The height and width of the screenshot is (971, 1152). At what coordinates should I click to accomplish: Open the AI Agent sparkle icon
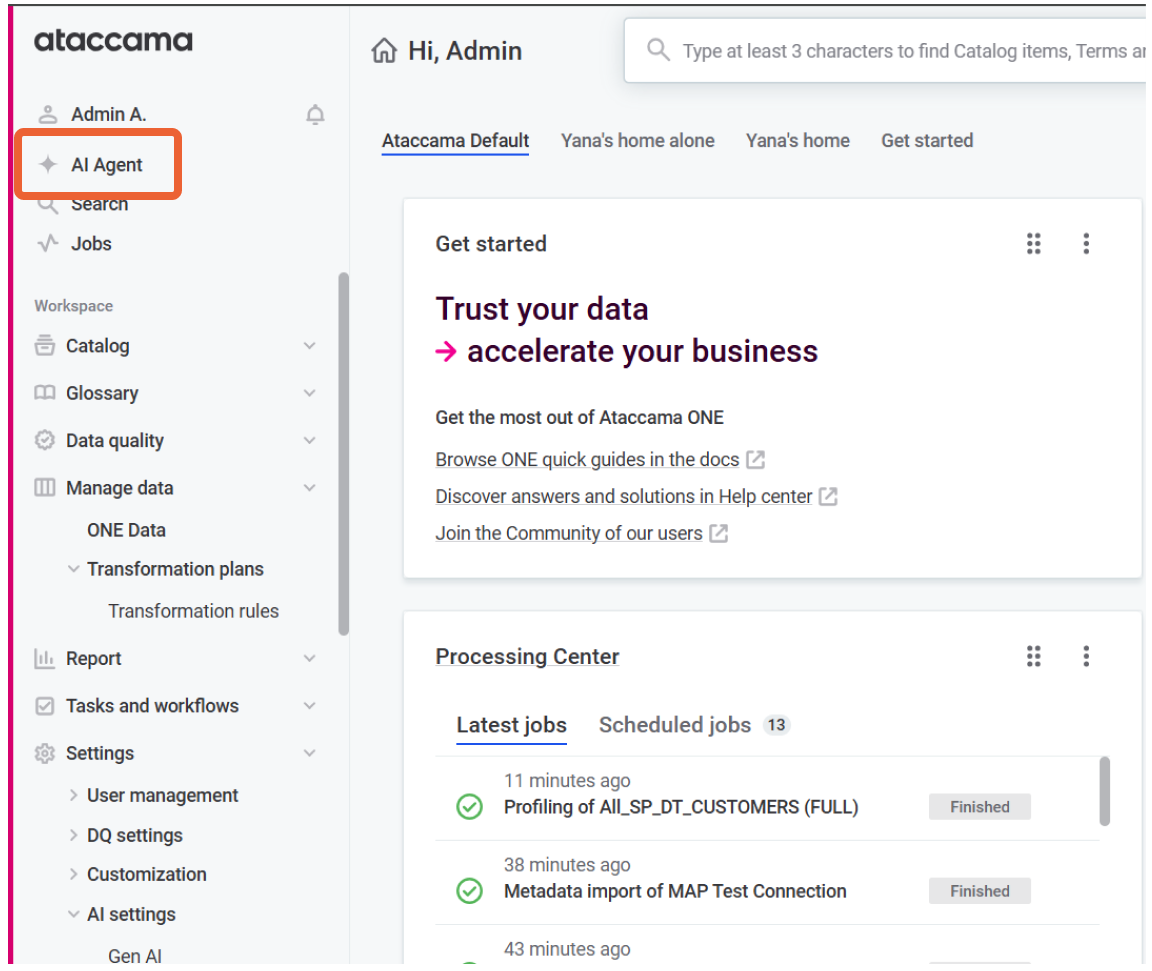(47, 165)
